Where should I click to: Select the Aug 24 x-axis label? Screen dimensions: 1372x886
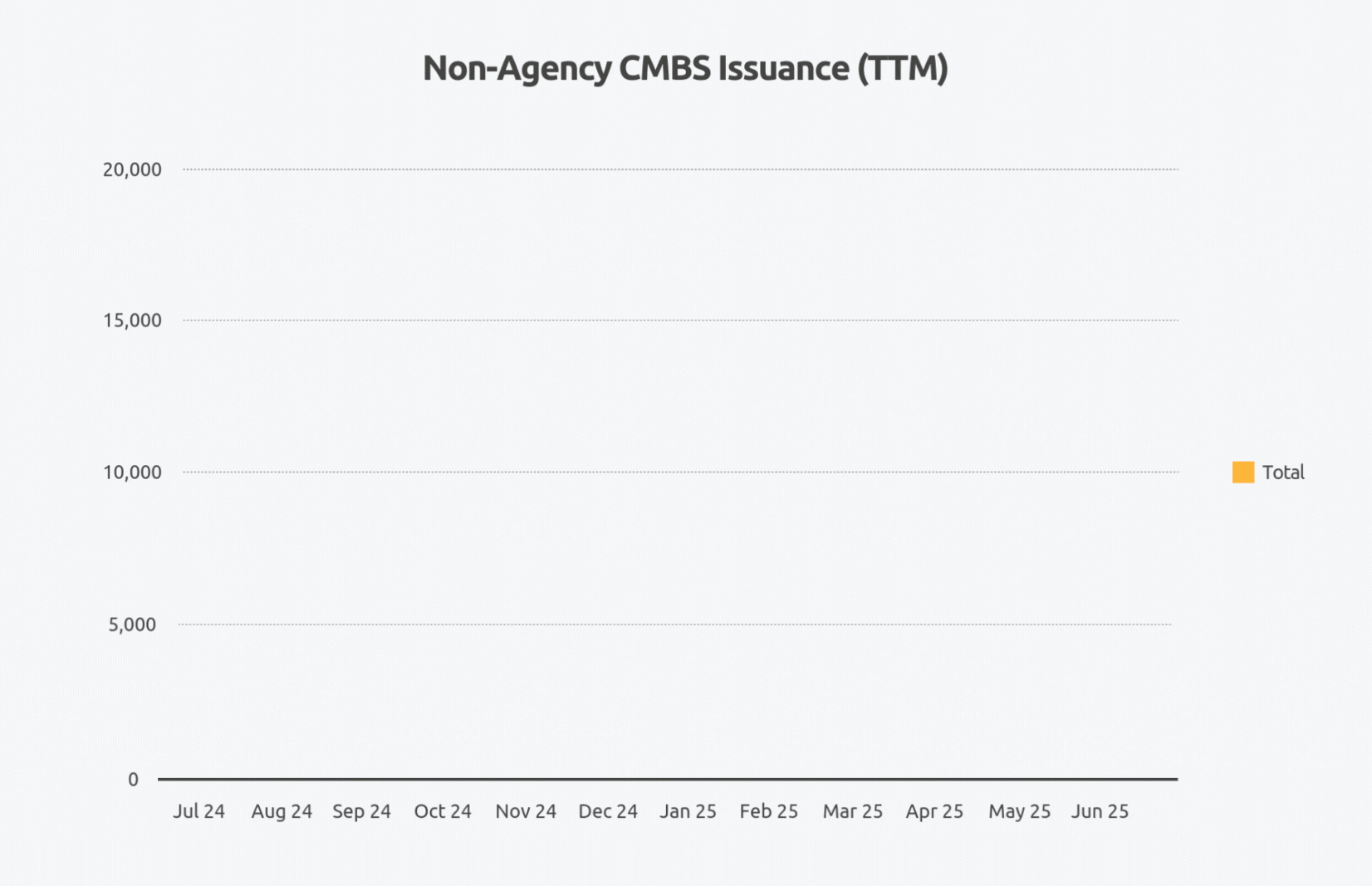point(282,811)
